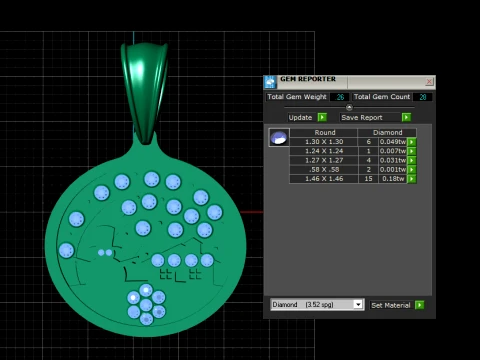Screen dimensions: 480x360
Task: Click green arrow for 1.24 X 1.24 row
Action: click(x=412, y=151)
